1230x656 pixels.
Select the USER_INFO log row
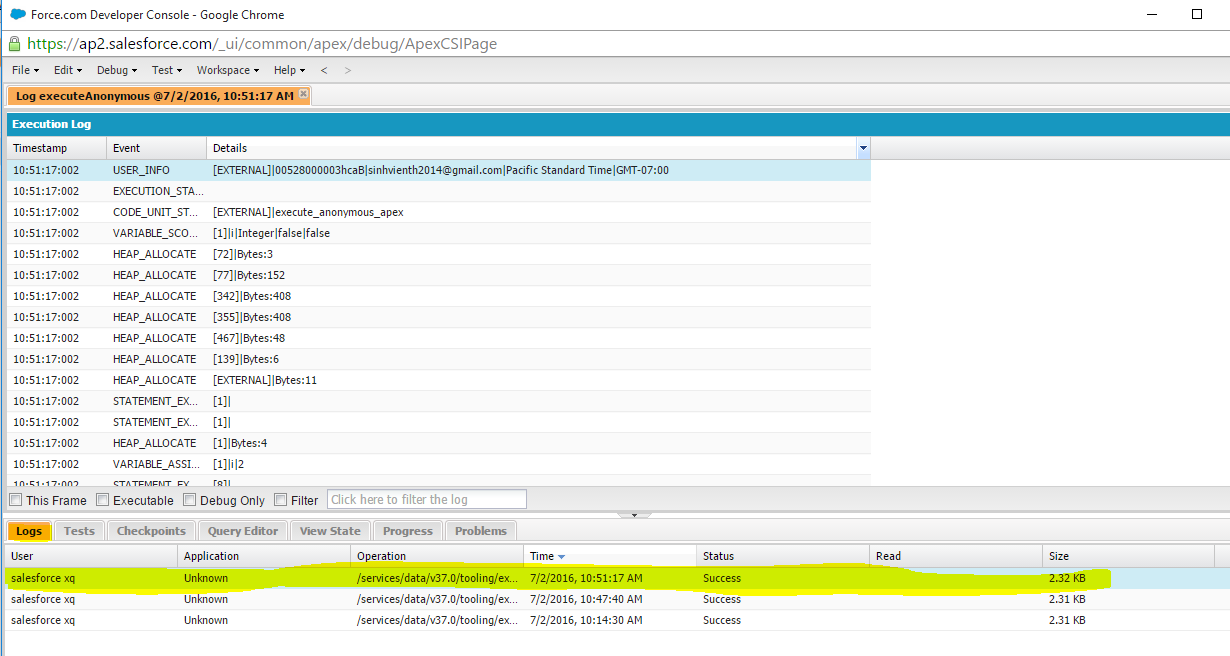pyautogui.click(x=439, y=170)
